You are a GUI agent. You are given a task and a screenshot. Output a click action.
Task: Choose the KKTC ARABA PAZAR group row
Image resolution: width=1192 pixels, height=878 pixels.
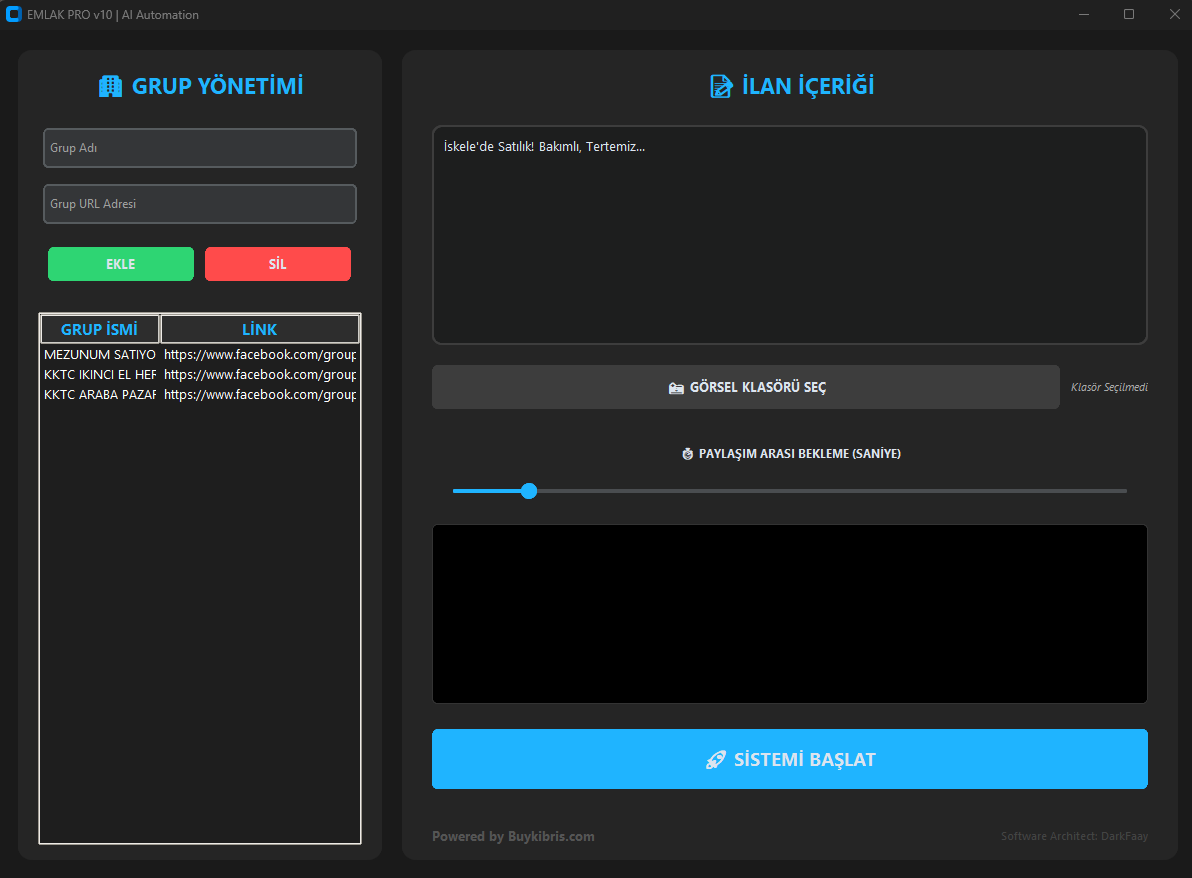pyautogui.click(x=100, y=395)
